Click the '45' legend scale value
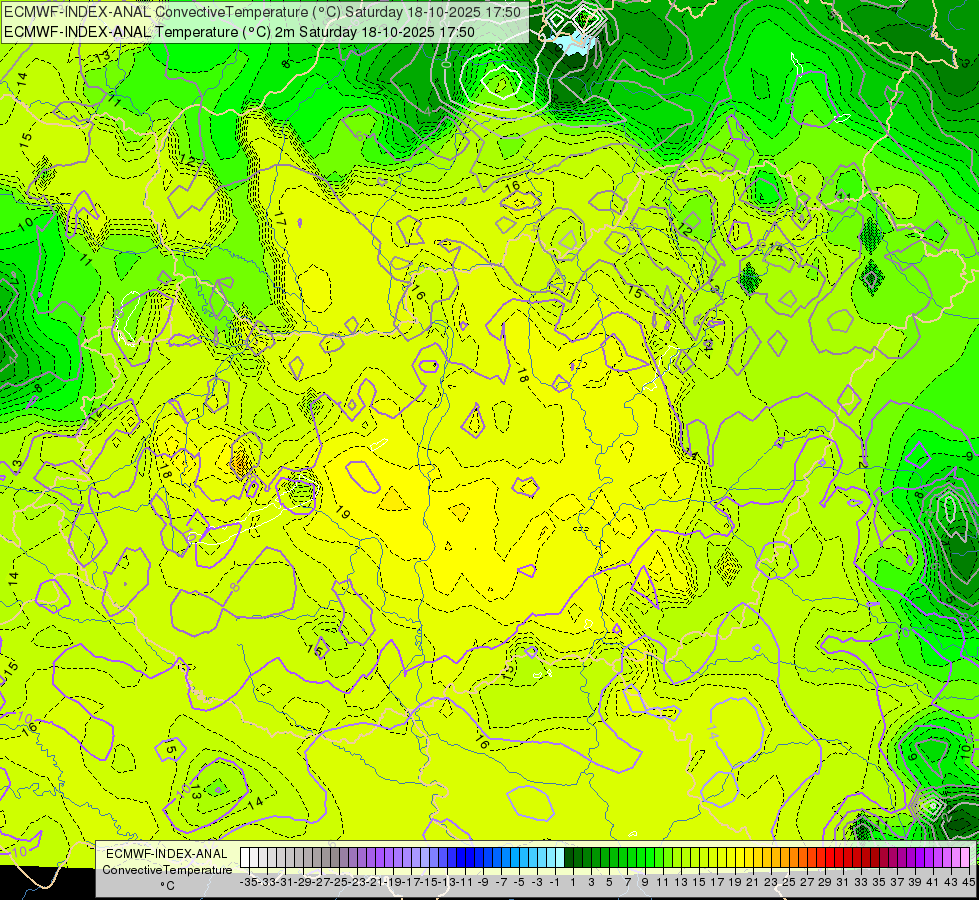Viewport: 979px width, 900px height. point(968,882)
